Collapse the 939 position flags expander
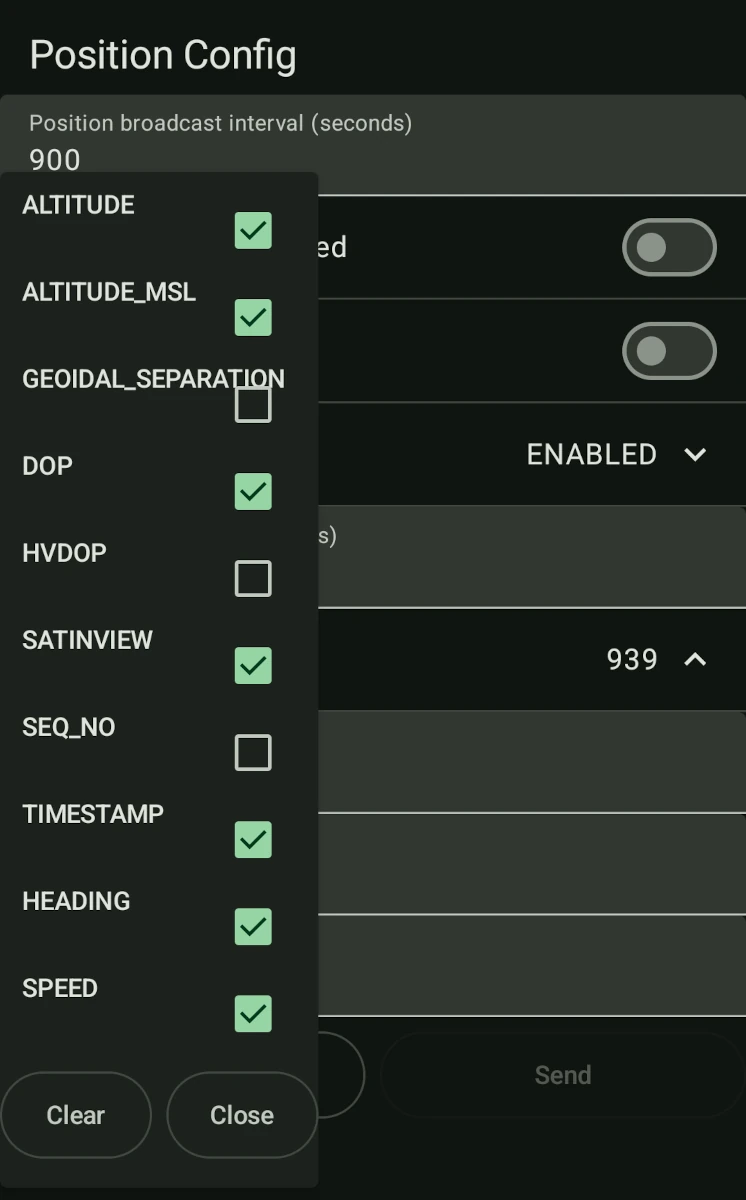This screenshot has height=1200, width=746. tap(695, 659)
